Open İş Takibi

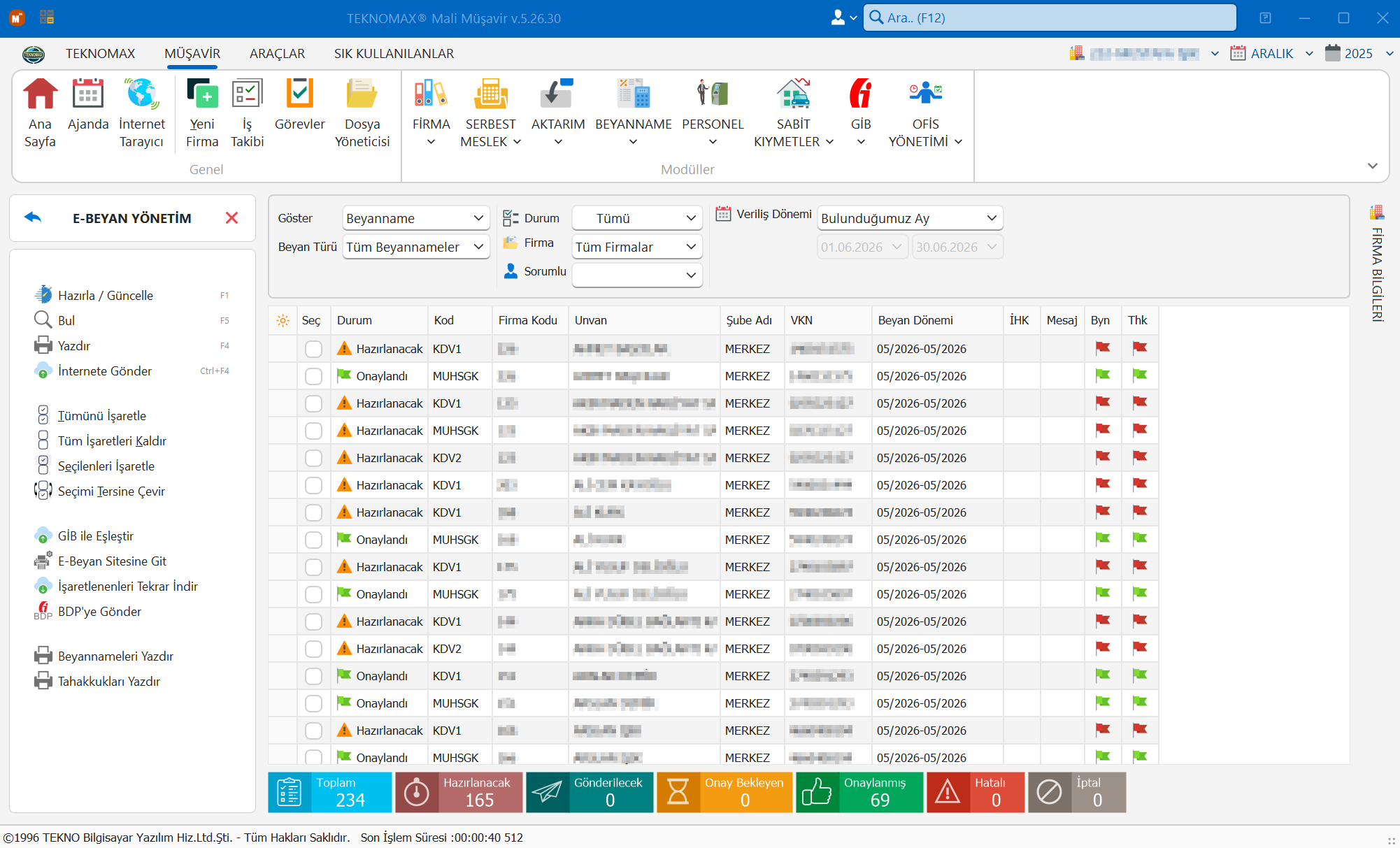tap(247, 113)
